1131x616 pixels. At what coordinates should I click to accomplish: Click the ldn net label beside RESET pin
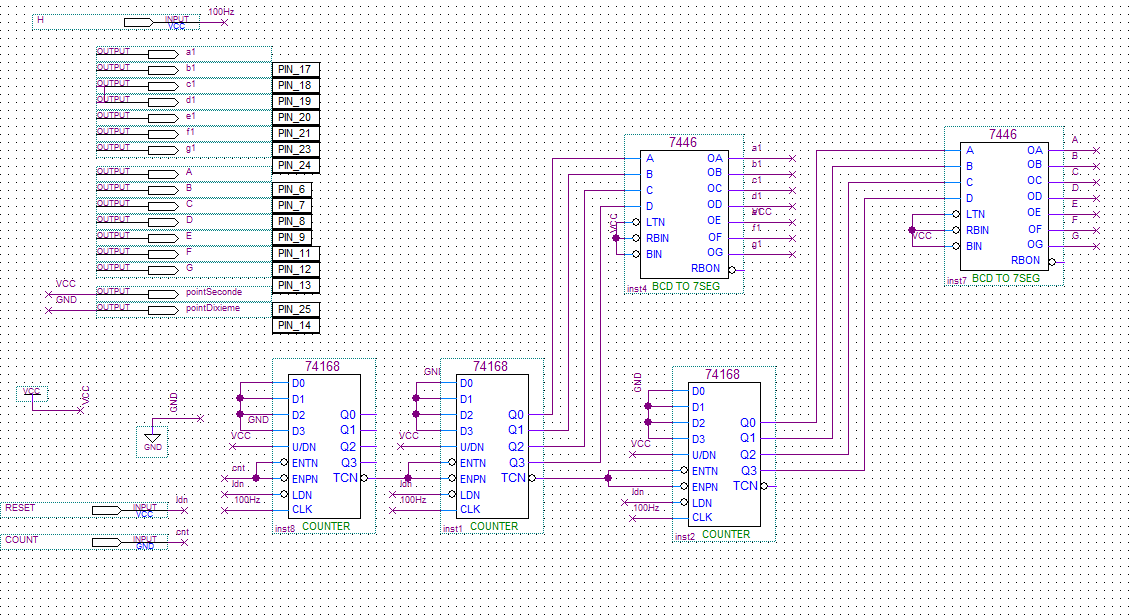coord(182,499)
